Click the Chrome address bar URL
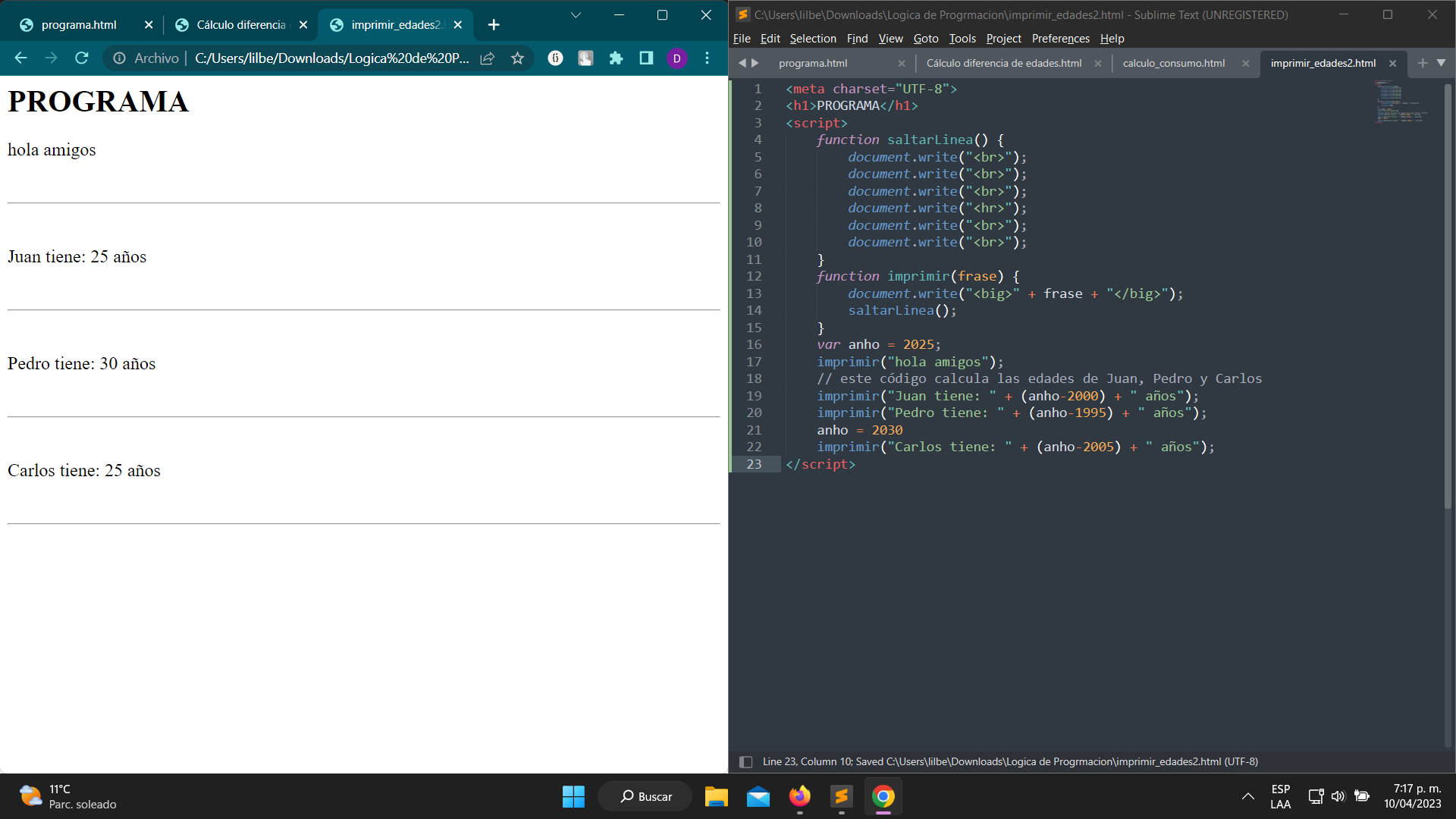 pos(331,58)
